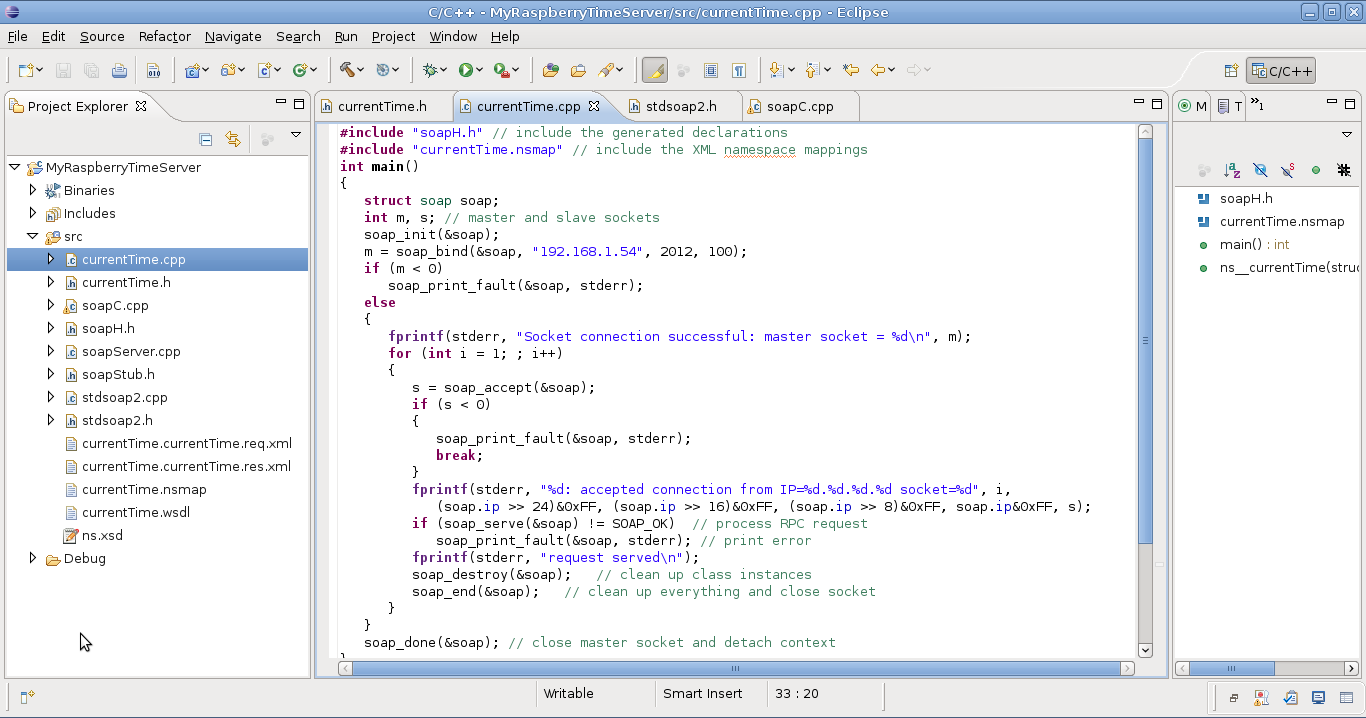Collapse the src folder
This screenshot has width=1366, height=718.
pos(34,236)
